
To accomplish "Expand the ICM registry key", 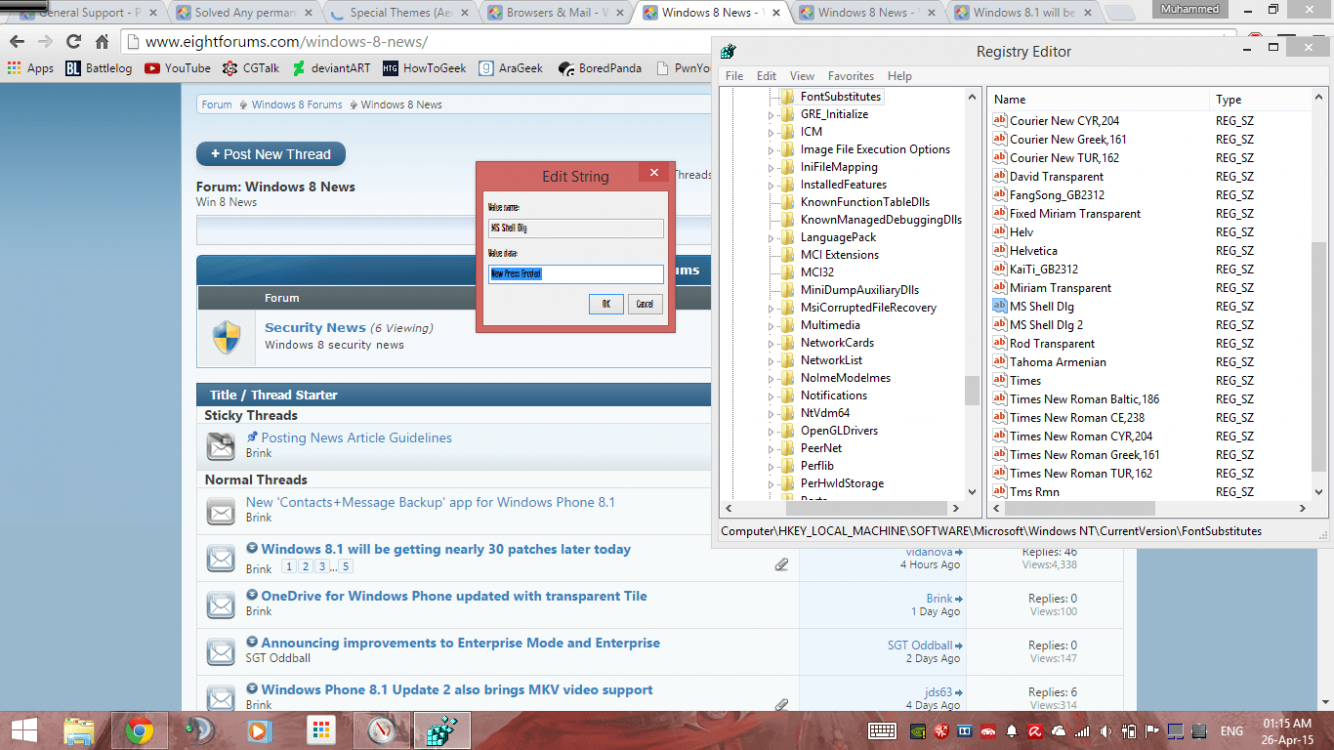I will 771,132.
